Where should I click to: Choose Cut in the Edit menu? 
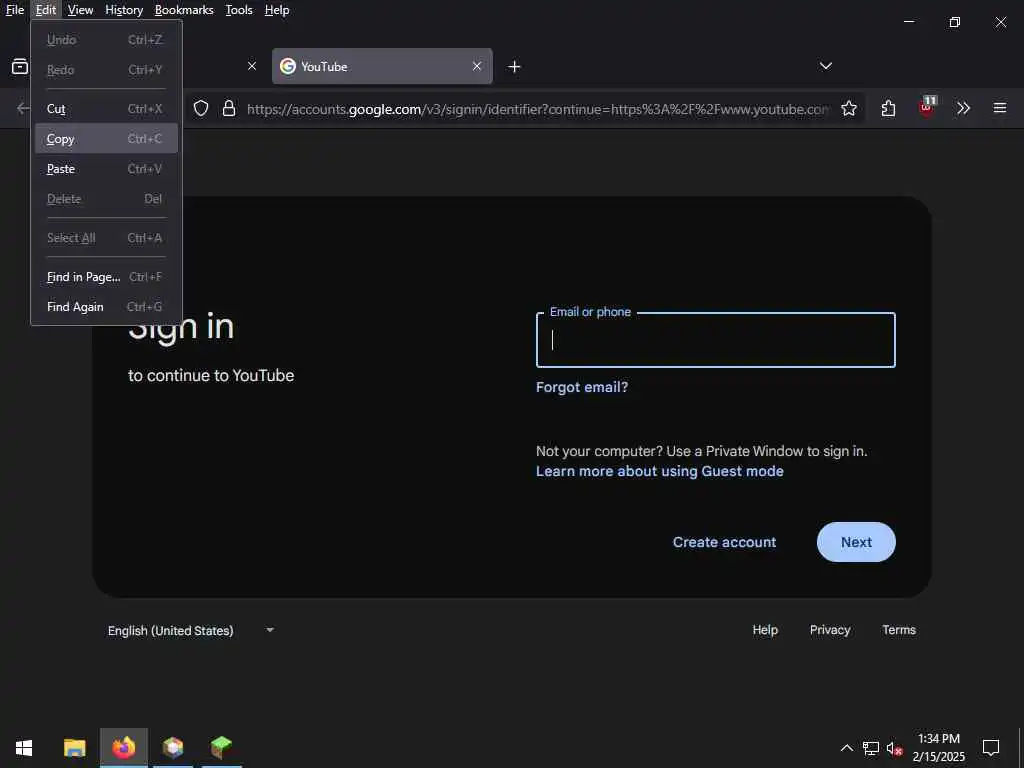coord(106,108)
